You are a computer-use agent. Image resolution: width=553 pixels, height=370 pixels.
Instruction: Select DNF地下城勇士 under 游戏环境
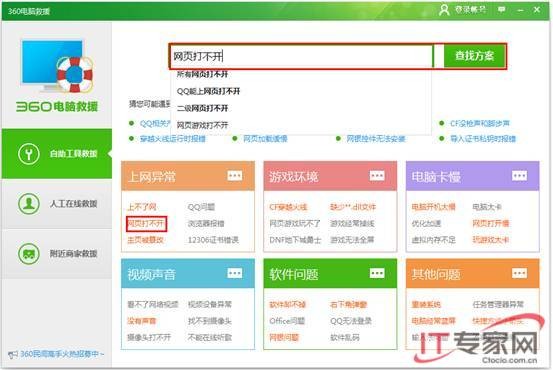[x=295, y=240]
